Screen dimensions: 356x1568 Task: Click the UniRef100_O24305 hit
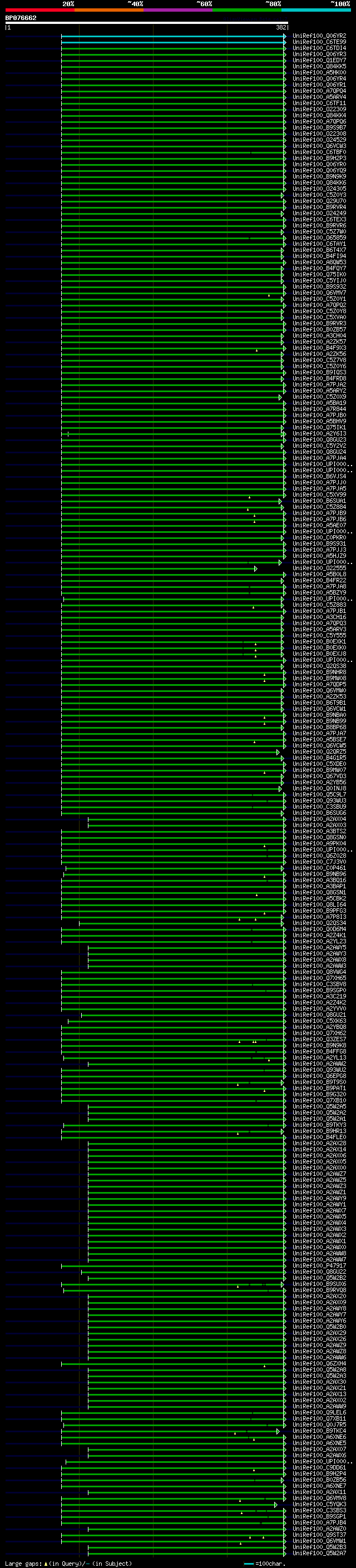pos(319,189)
